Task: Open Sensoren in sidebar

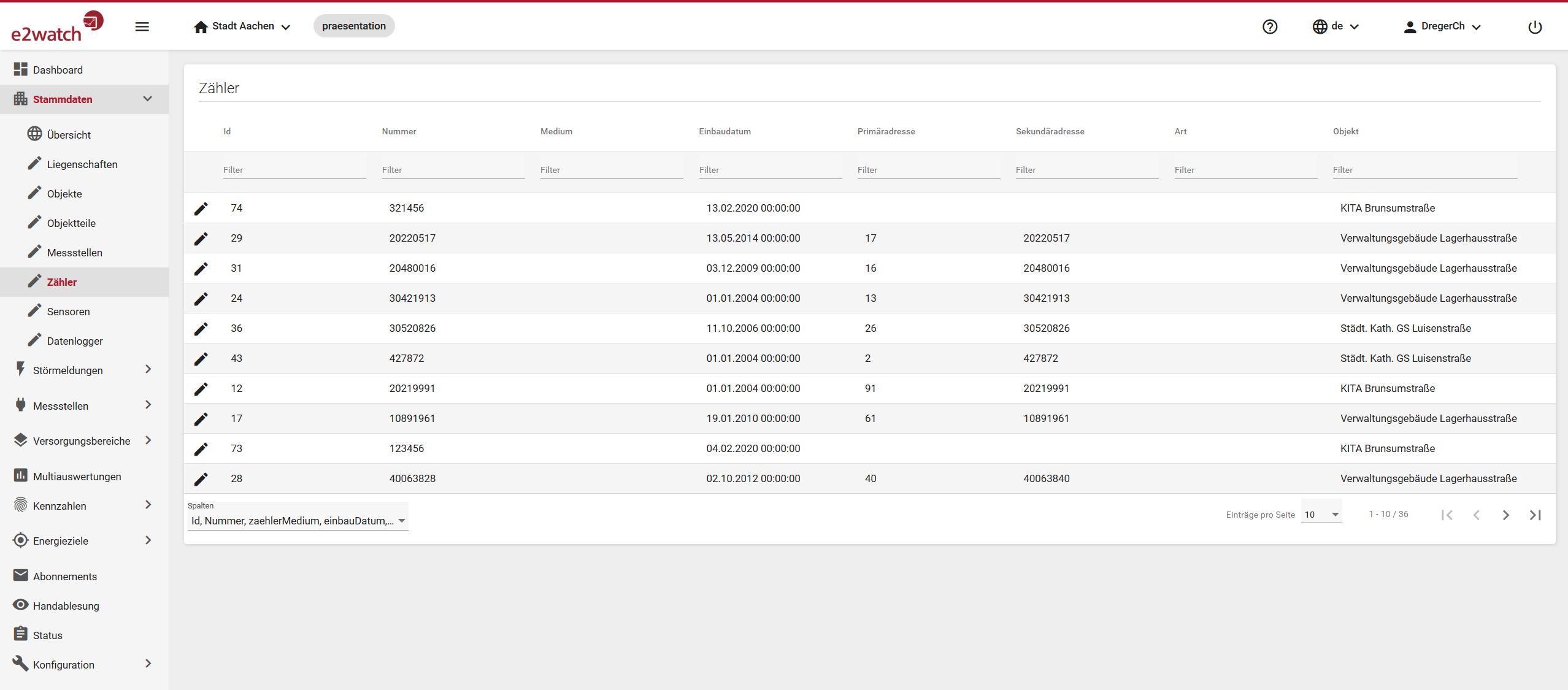Action: pos(68,312)
